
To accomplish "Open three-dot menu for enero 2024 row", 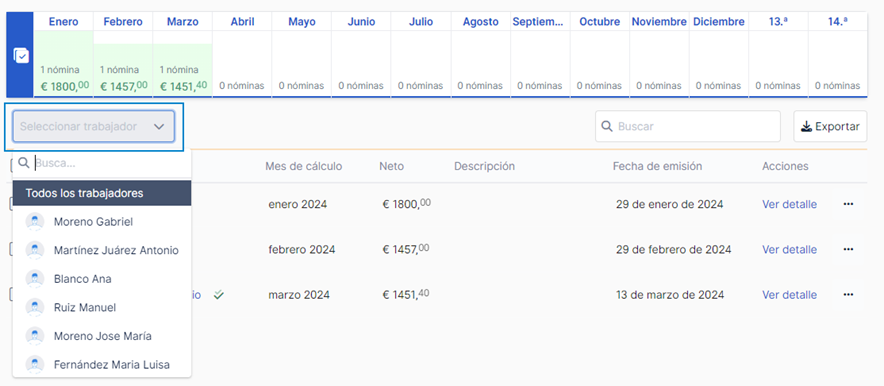I will click(x=848, y=204).
